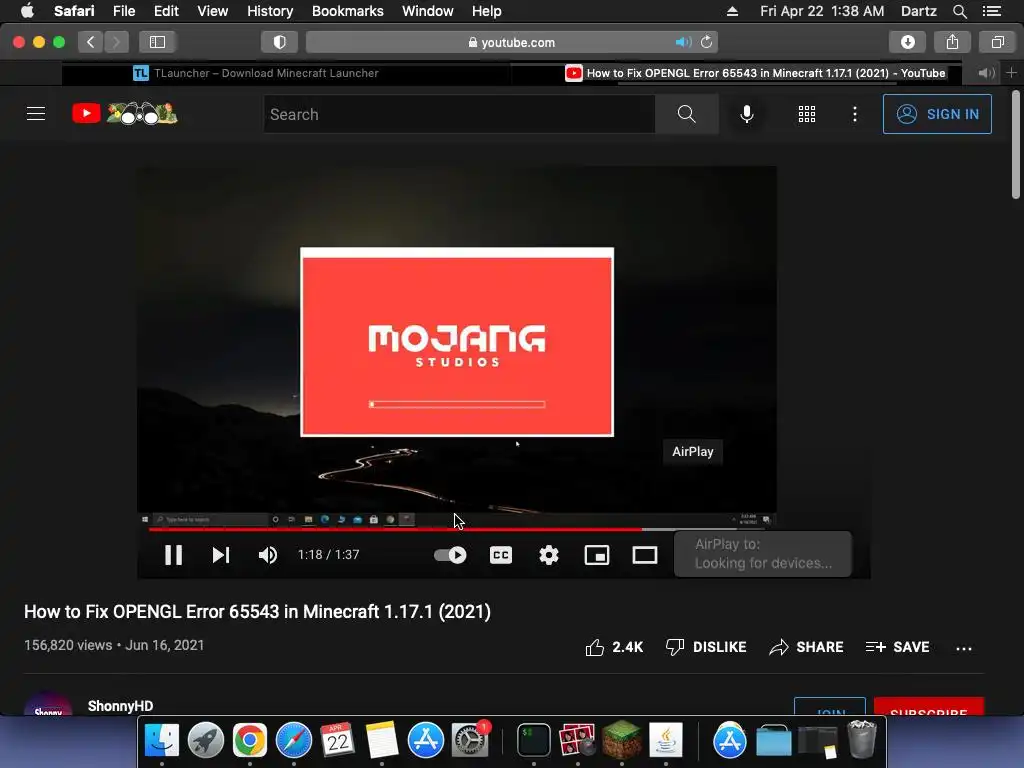The height and width of the screenshot is (768, 1024).
Task: Save video to a playlist
Action: (897, 647)
